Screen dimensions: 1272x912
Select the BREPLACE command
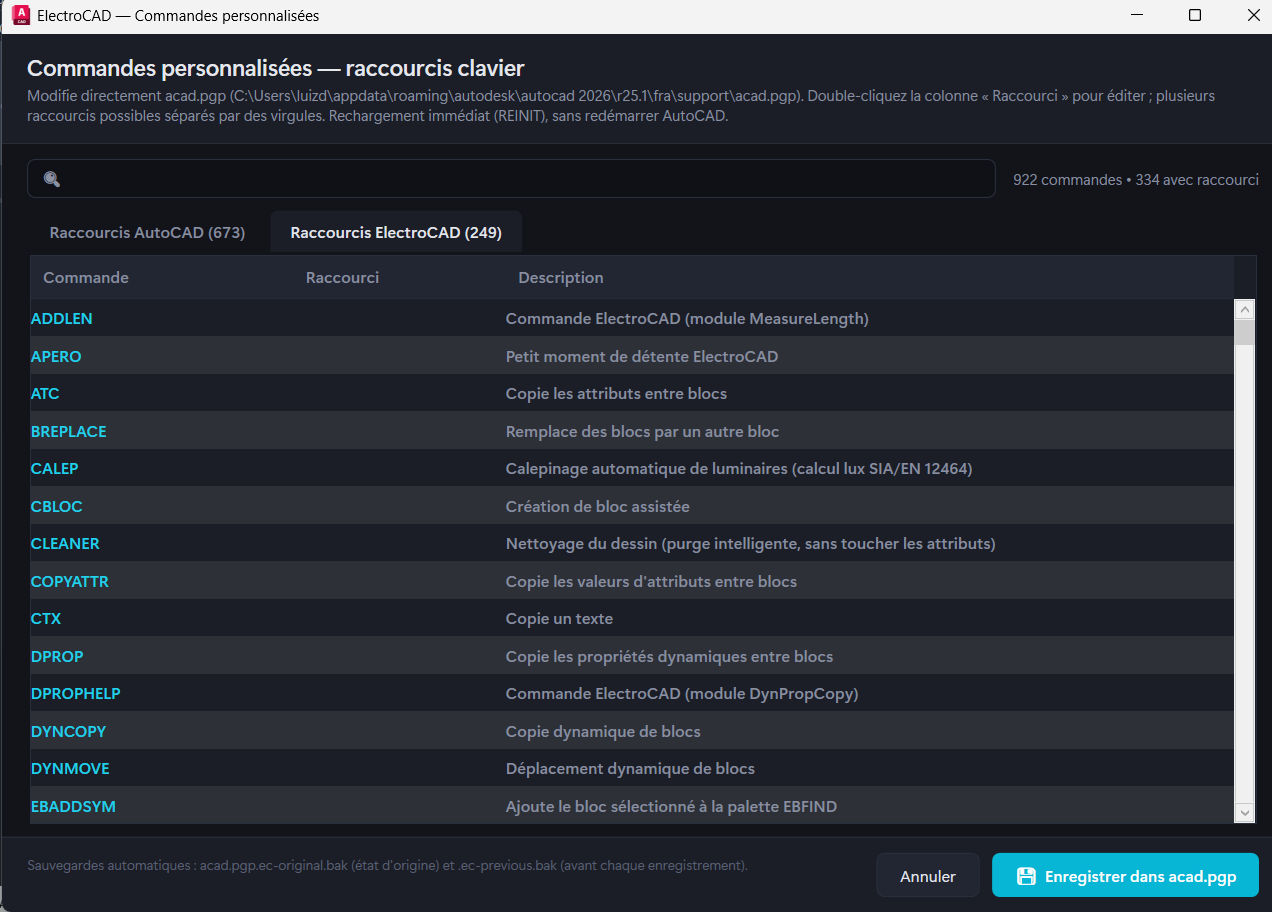(69, 431)
